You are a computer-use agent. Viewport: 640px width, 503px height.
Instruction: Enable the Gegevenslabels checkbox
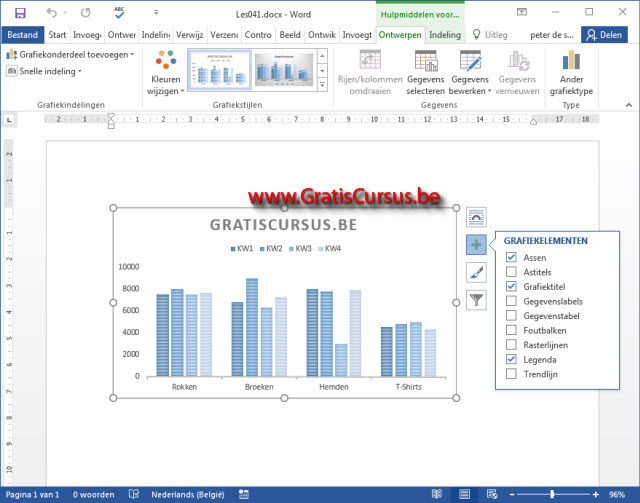[x=511, y=301]
